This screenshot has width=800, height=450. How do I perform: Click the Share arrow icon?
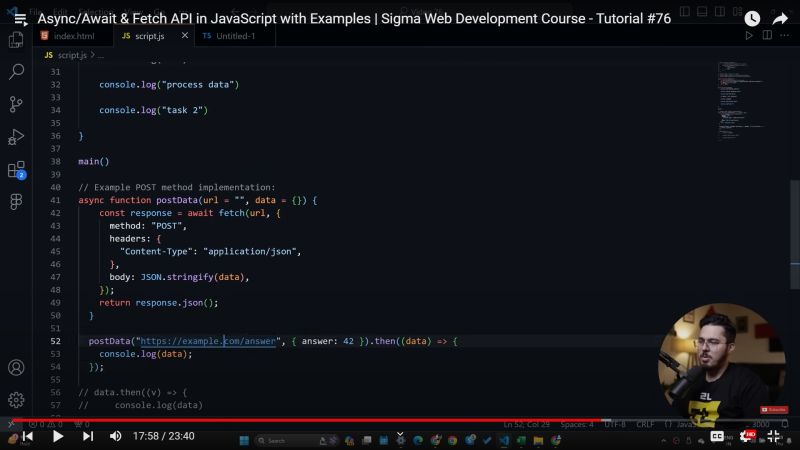click(x=781, y=18)
